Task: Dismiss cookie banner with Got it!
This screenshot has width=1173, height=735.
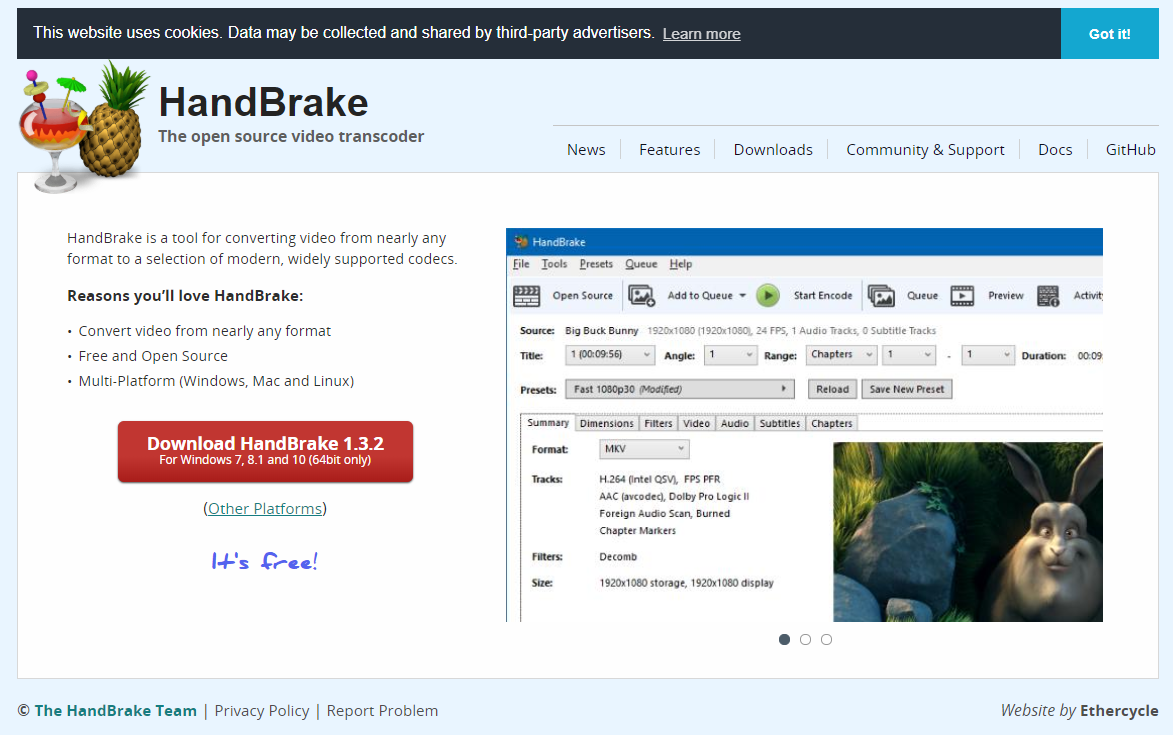Action: click(1109, 34)
